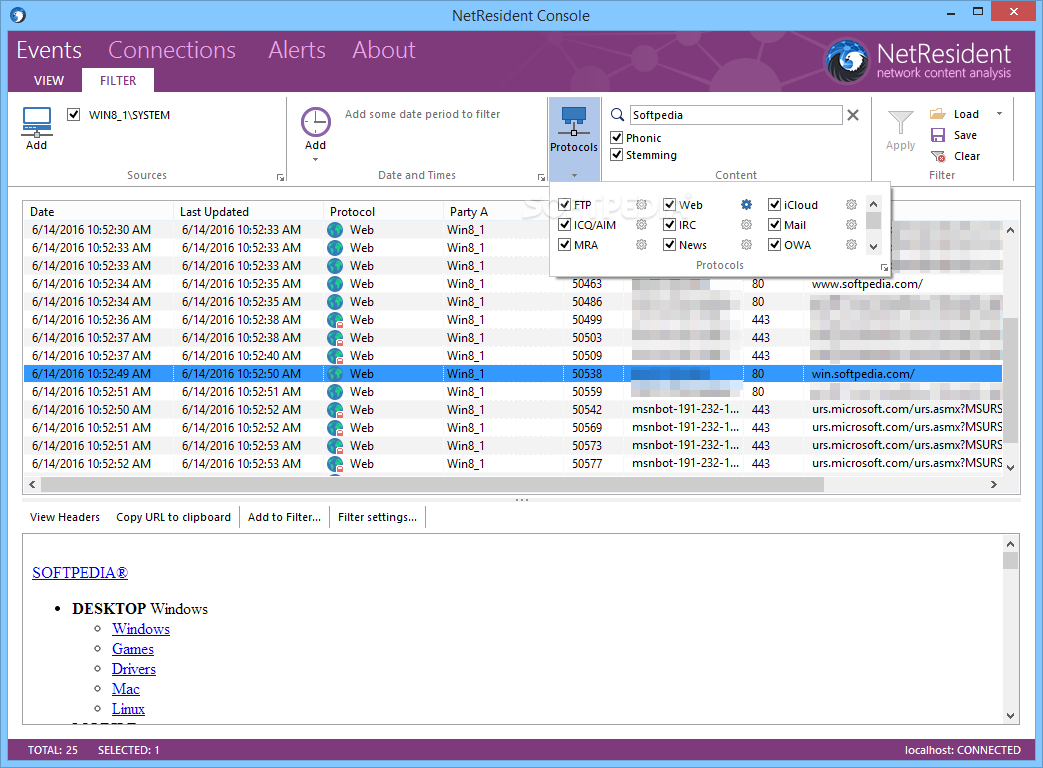Open FTP protocol settings gear
Screen dimensions: 1043x768
coord(641,205)
